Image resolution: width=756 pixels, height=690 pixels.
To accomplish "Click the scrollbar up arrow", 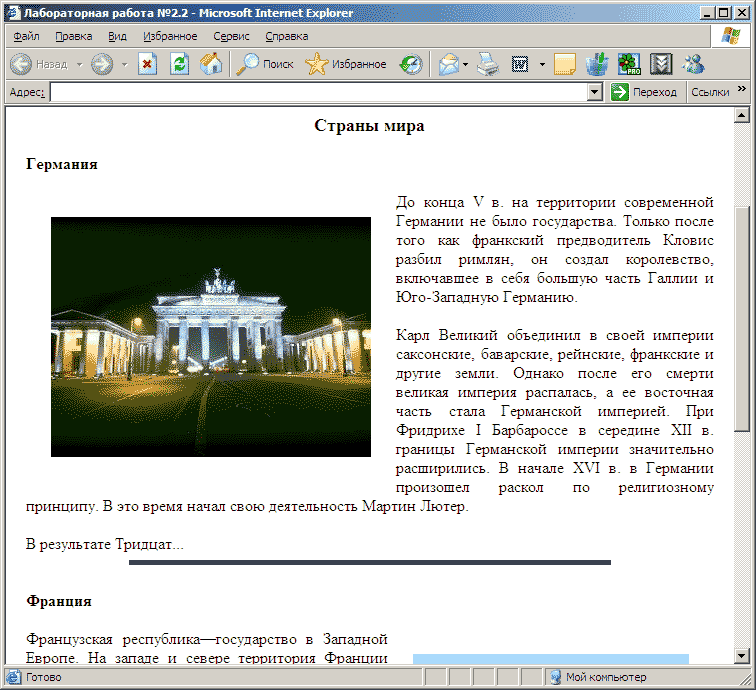I will tap(741, 115).
